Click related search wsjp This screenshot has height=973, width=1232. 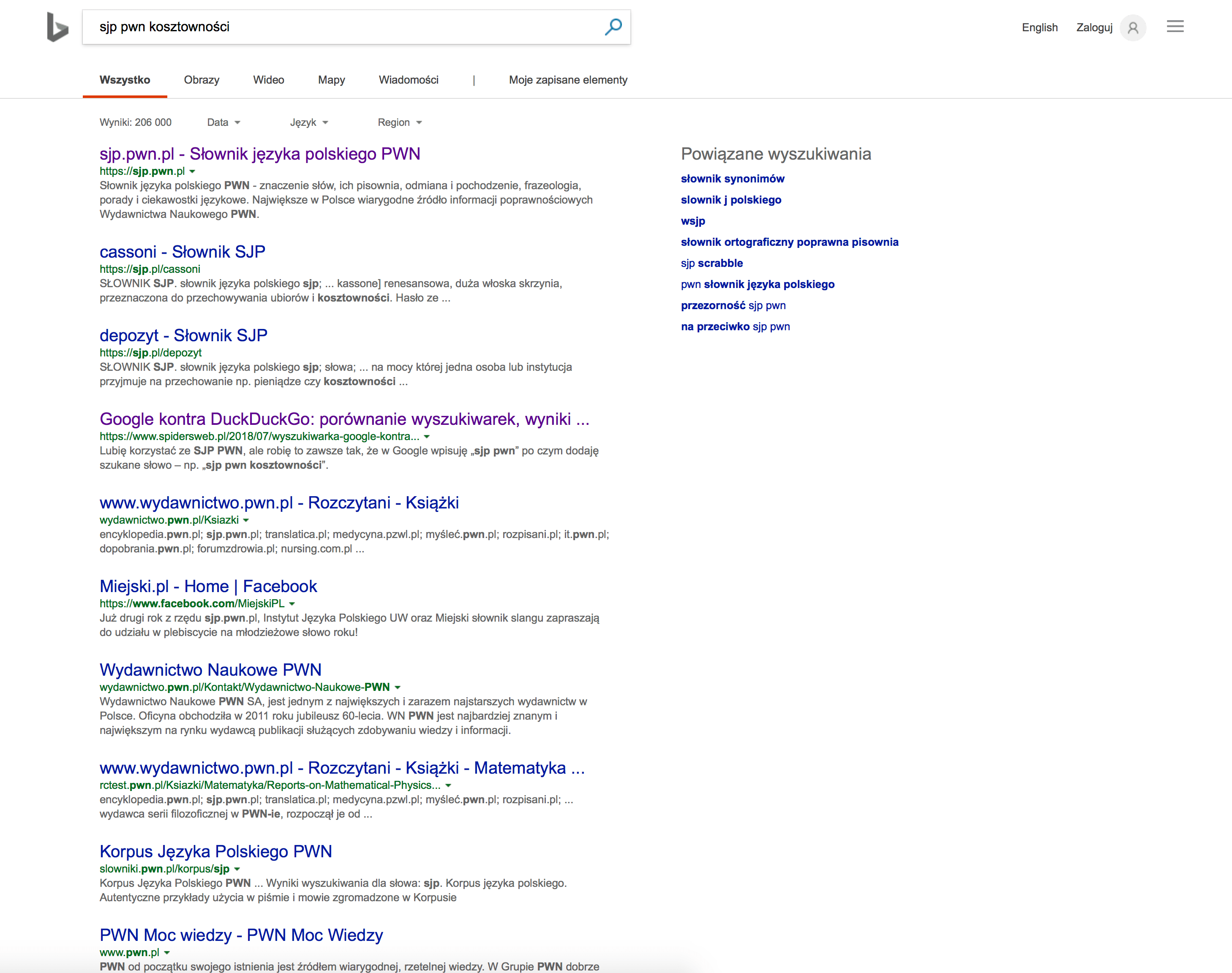[x=693, y=221]
